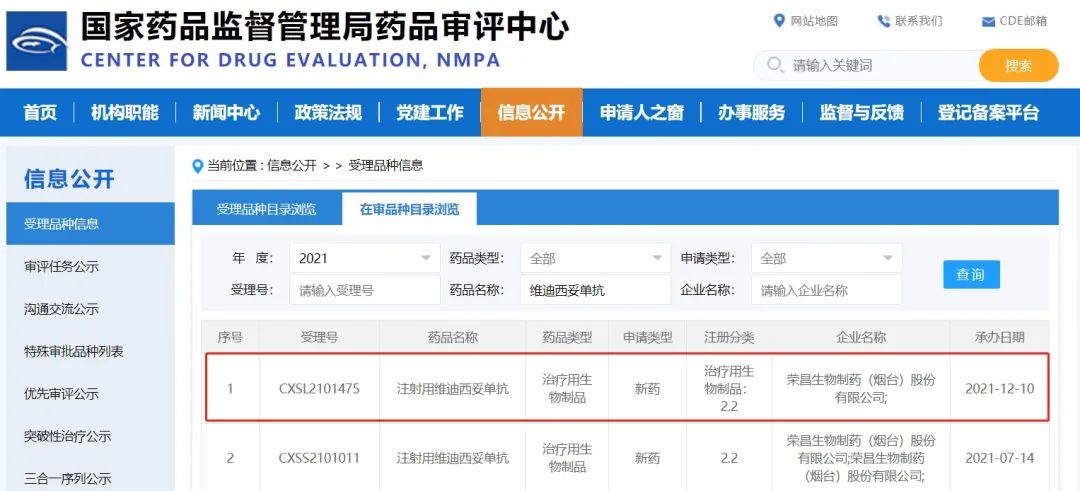Click the orange 搜索 button
The height and width of the screenshot is (491, 1080).
(x=1018, y=65)
